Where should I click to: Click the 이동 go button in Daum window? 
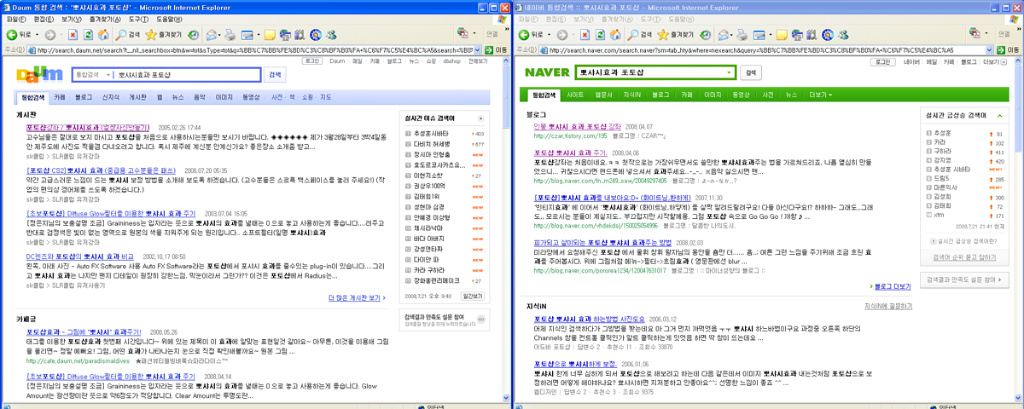[x=498, y=50]
